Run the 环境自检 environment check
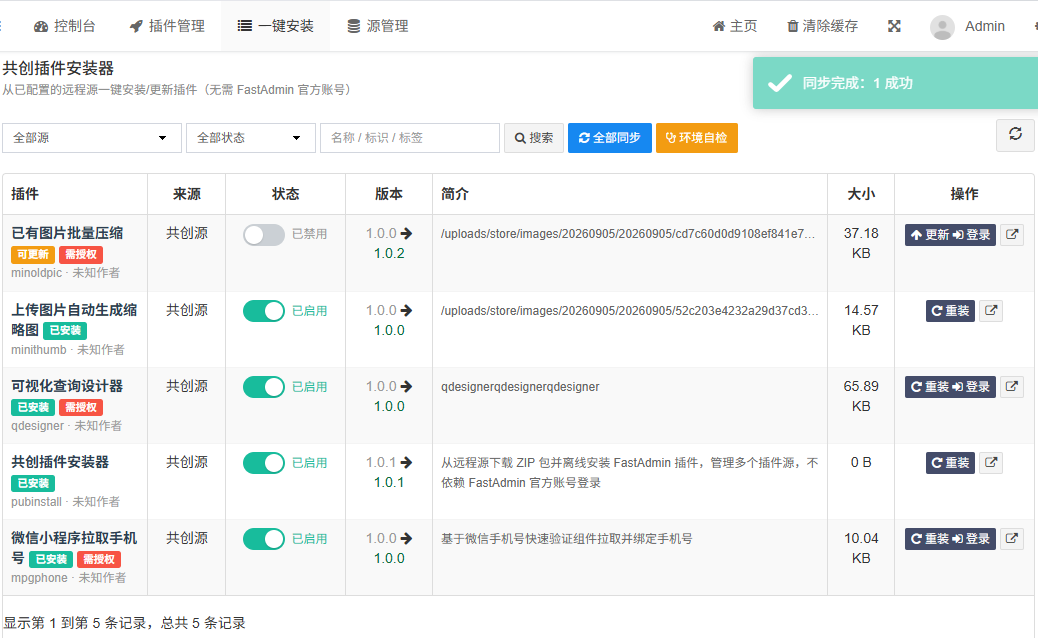 coord(696,138)
